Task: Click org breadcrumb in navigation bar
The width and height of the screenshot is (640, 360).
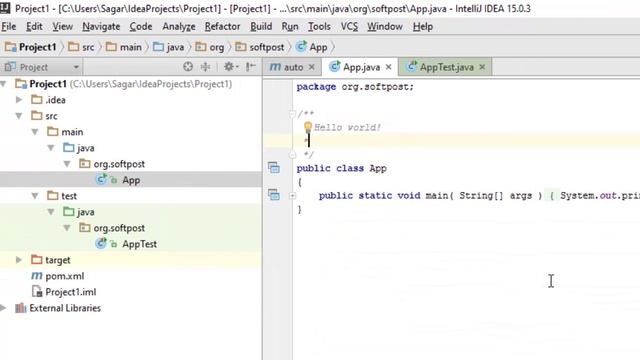Action: pos(210,47)
